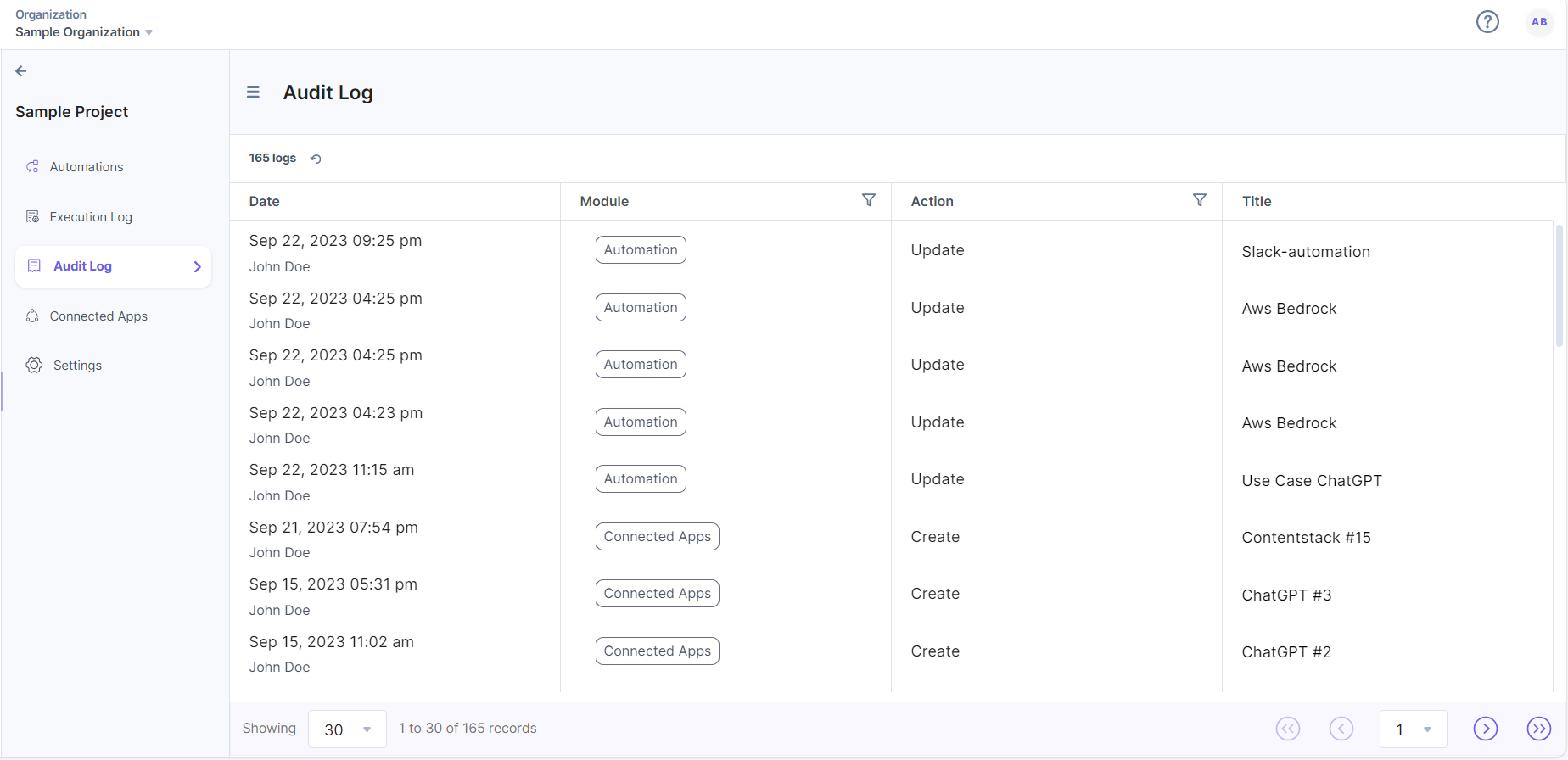Click the Sep 21, 2023 07:54 pm date
The image size is (1568, 760).
coord(333,528)
